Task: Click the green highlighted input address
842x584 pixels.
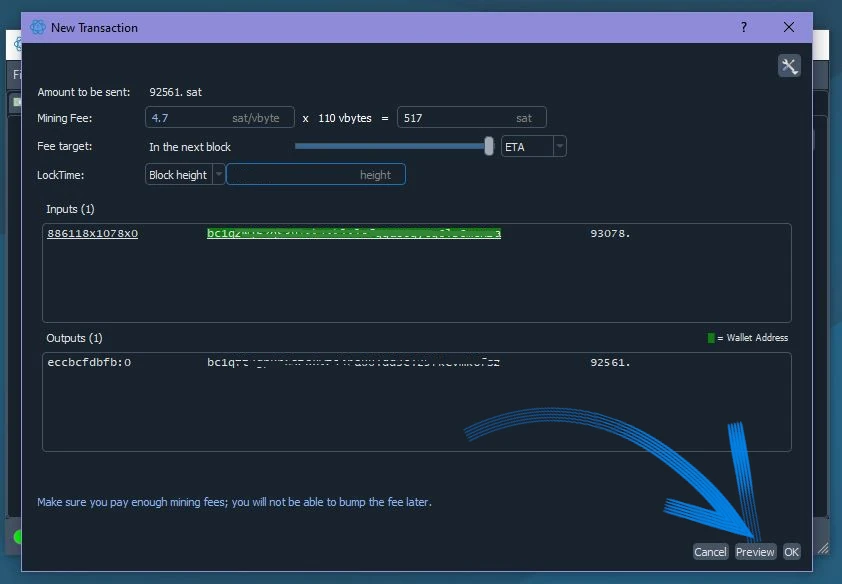Action: tap(354, 234)
